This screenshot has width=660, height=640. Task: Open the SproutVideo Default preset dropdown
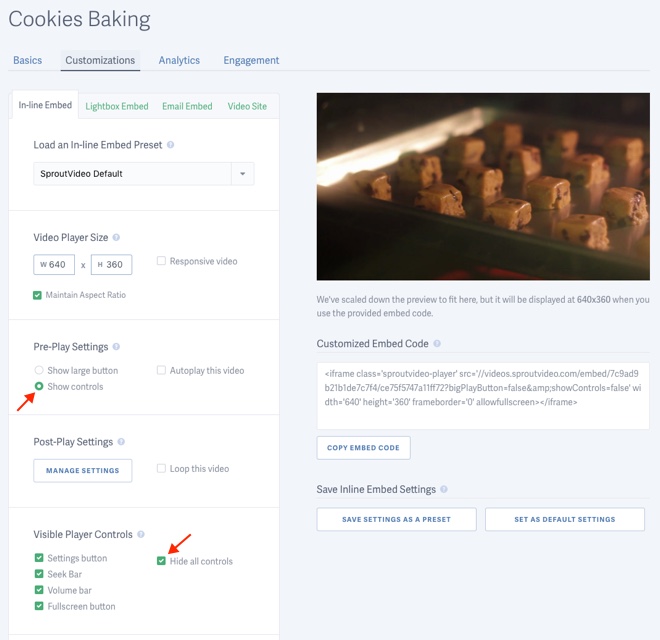point(242,174)
